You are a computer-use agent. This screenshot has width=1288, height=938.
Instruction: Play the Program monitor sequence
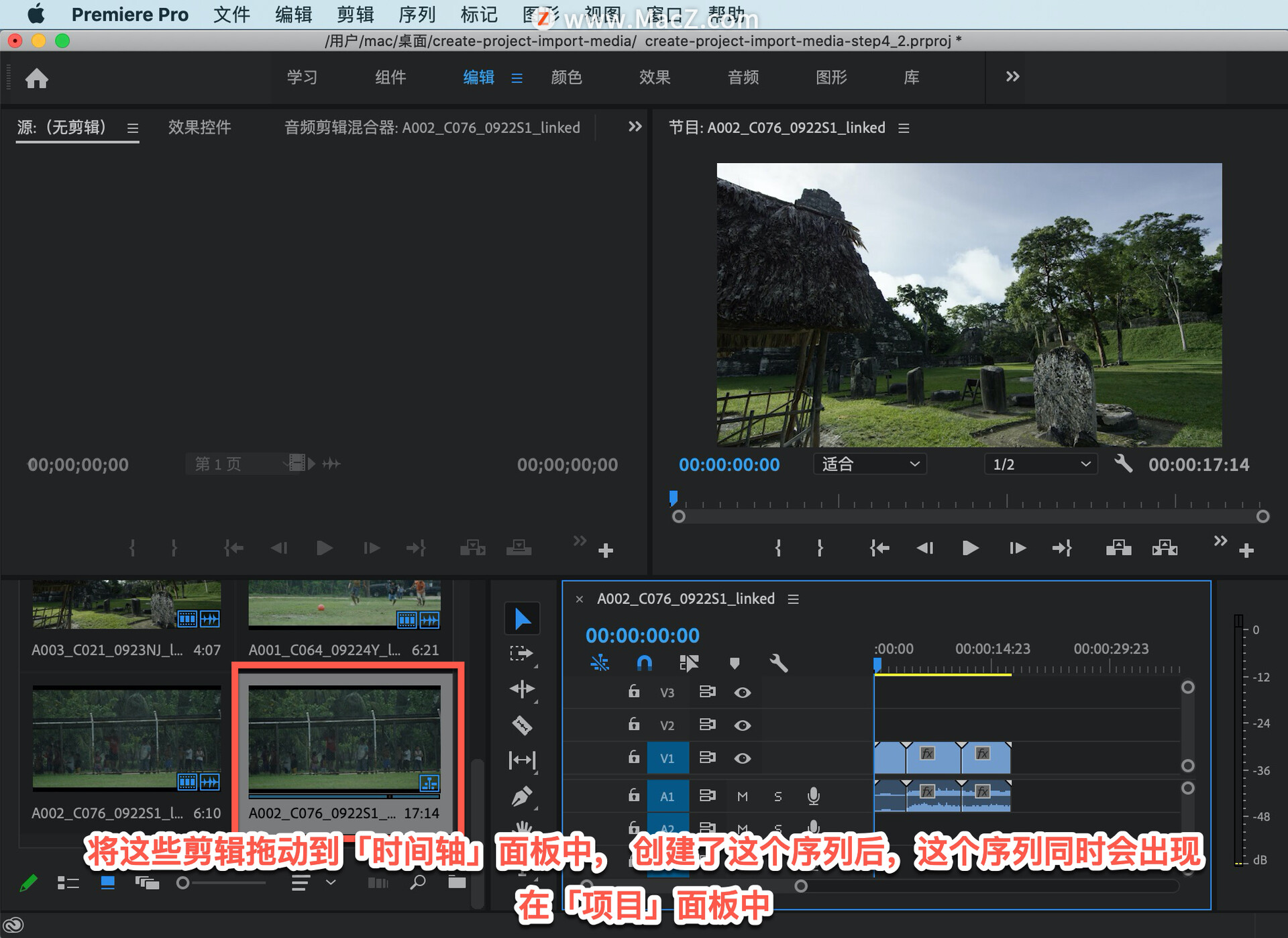point(970,548)
